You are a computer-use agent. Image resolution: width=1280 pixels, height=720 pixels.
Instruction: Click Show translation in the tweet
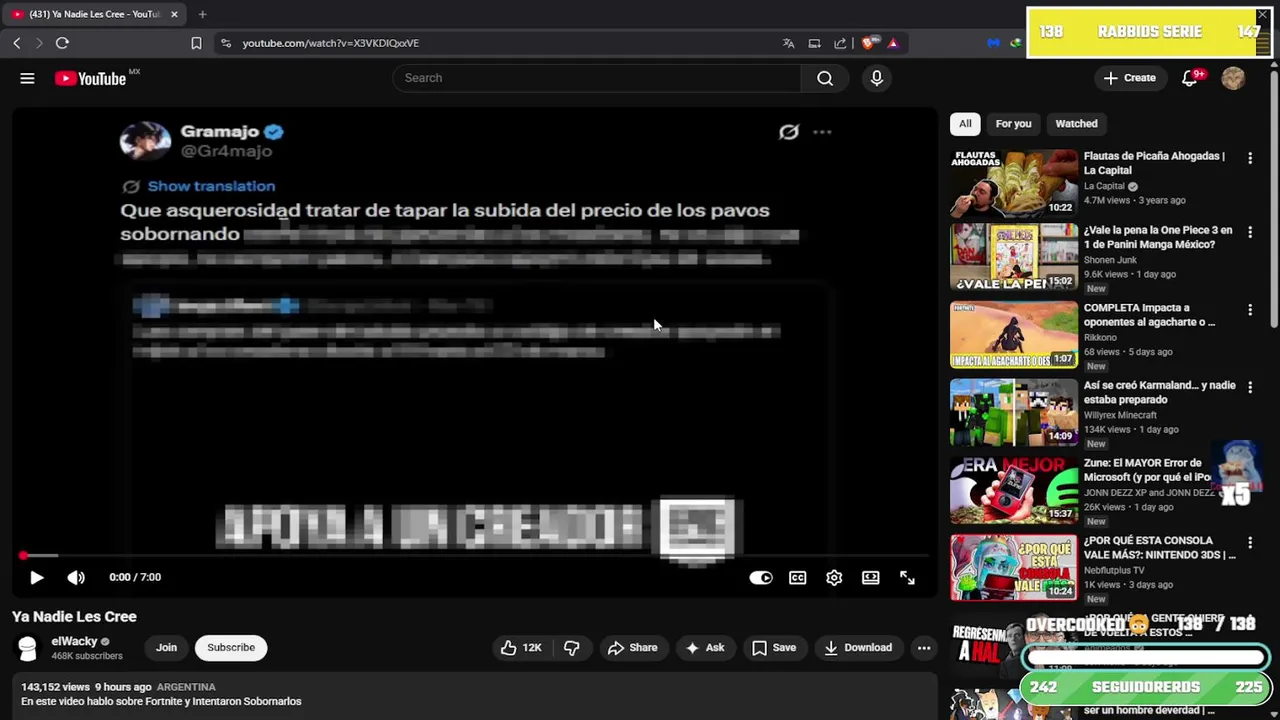tap(211, 186)
